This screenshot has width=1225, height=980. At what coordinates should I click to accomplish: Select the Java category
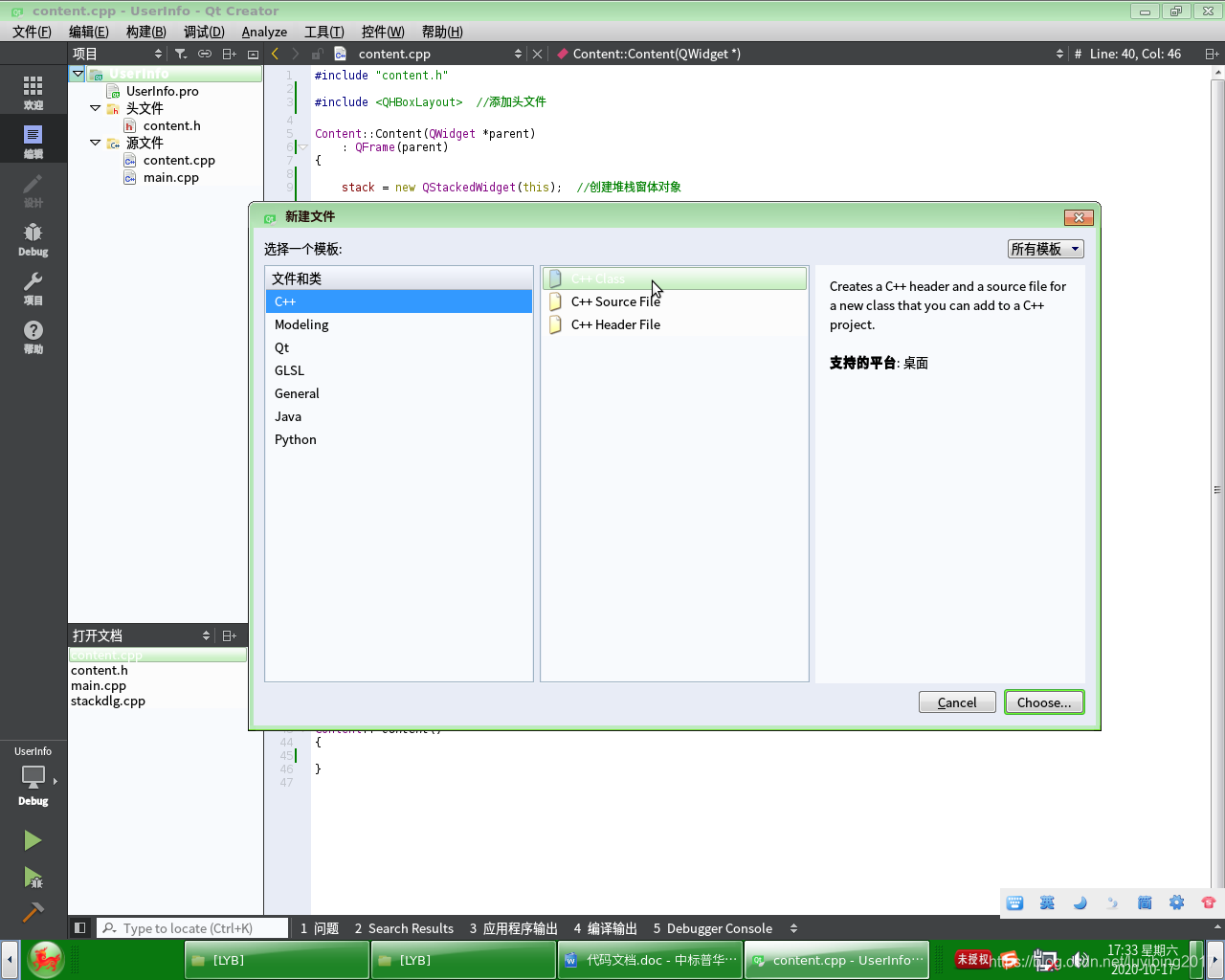click(x=399, y=416)
